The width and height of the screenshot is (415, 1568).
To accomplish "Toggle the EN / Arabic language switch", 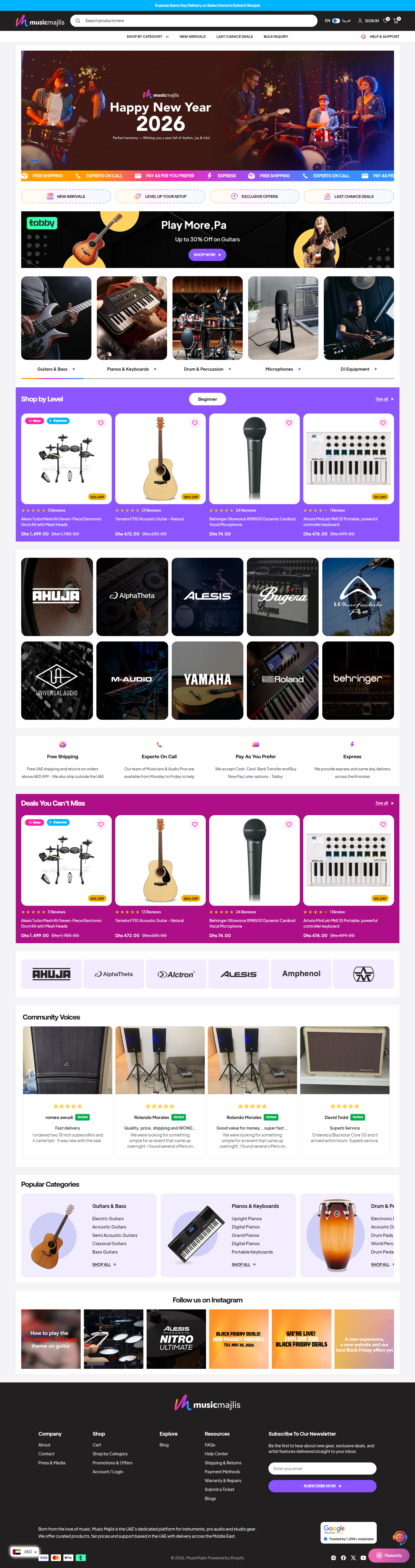I will point(336,21).
